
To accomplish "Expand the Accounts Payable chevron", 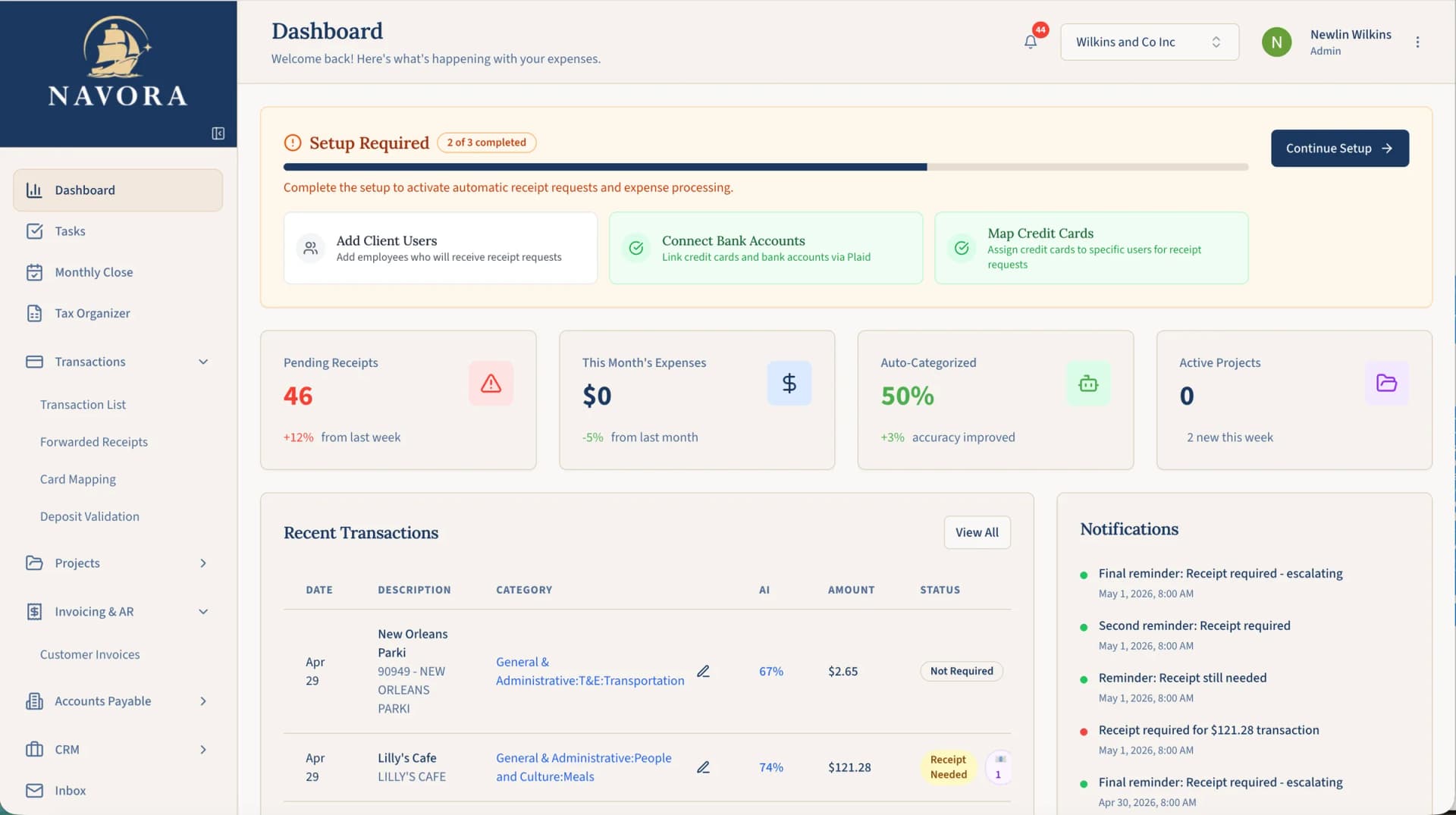I will tap(203, 701).
